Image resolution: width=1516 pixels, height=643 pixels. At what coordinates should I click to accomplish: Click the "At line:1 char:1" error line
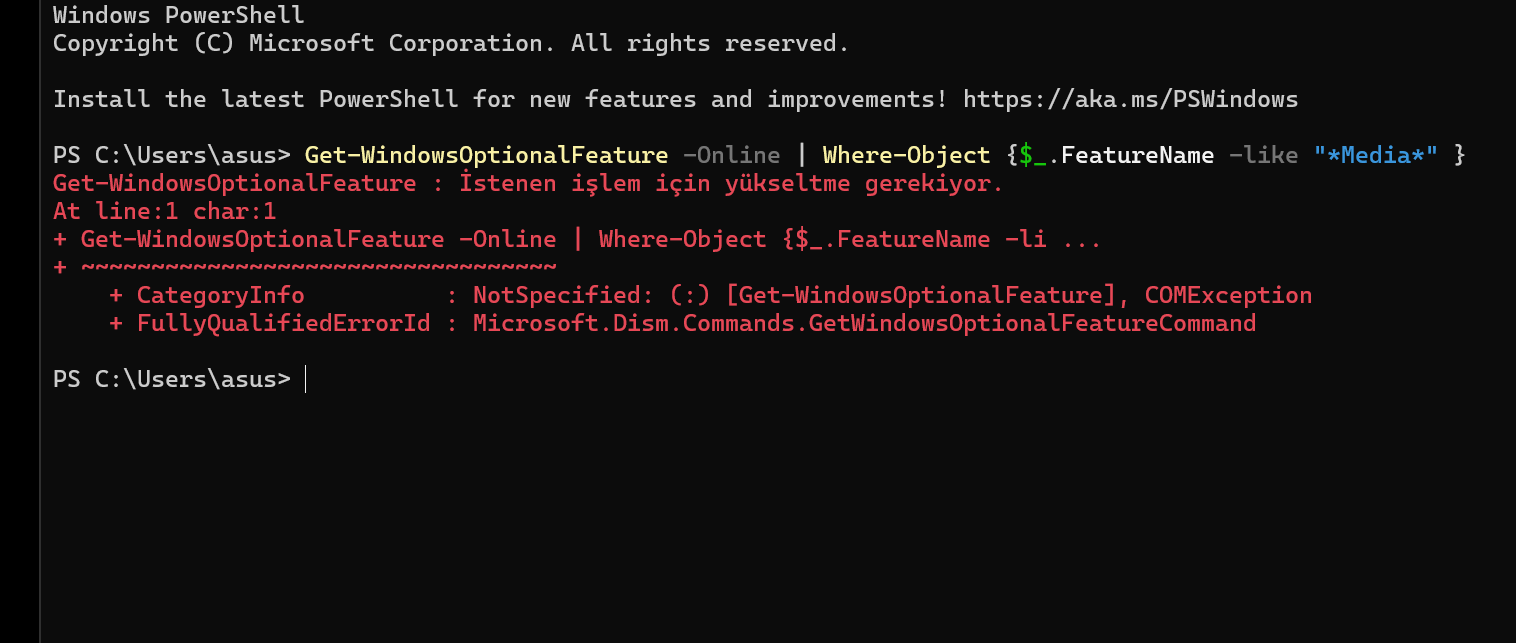[x=164, y=211]
